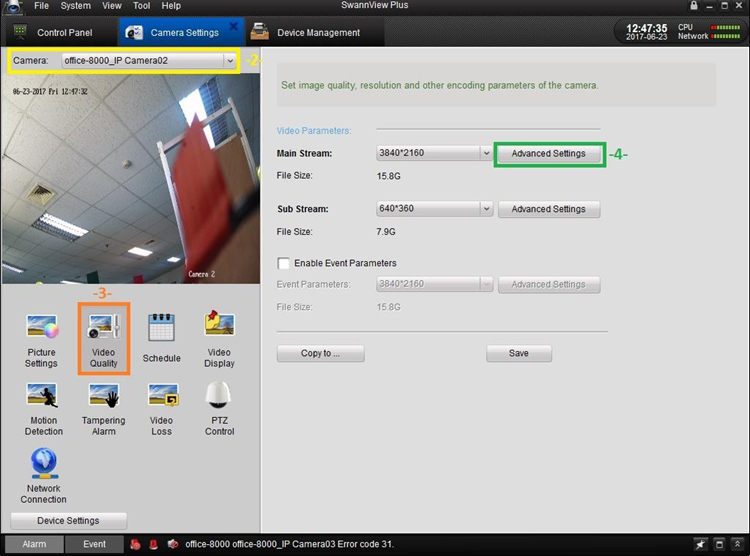Open the Tool menu
The height and width of the screenshot is (556, 750).
click(x=141, y=6)
